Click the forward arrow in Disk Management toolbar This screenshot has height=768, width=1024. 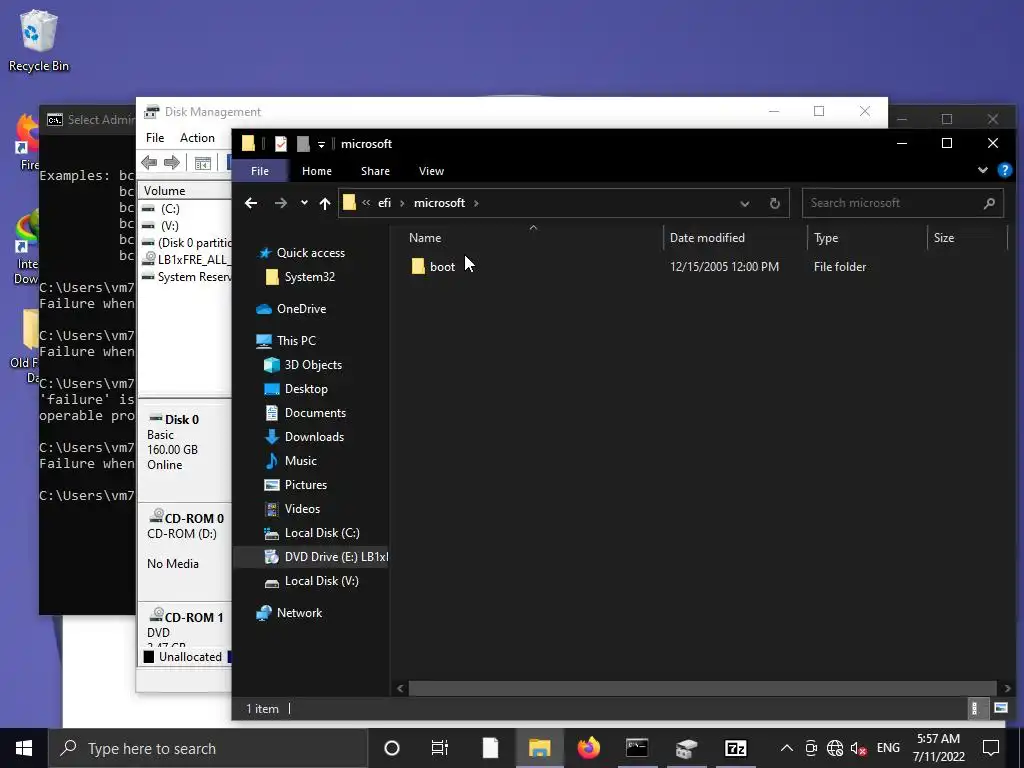click(172, 162)
